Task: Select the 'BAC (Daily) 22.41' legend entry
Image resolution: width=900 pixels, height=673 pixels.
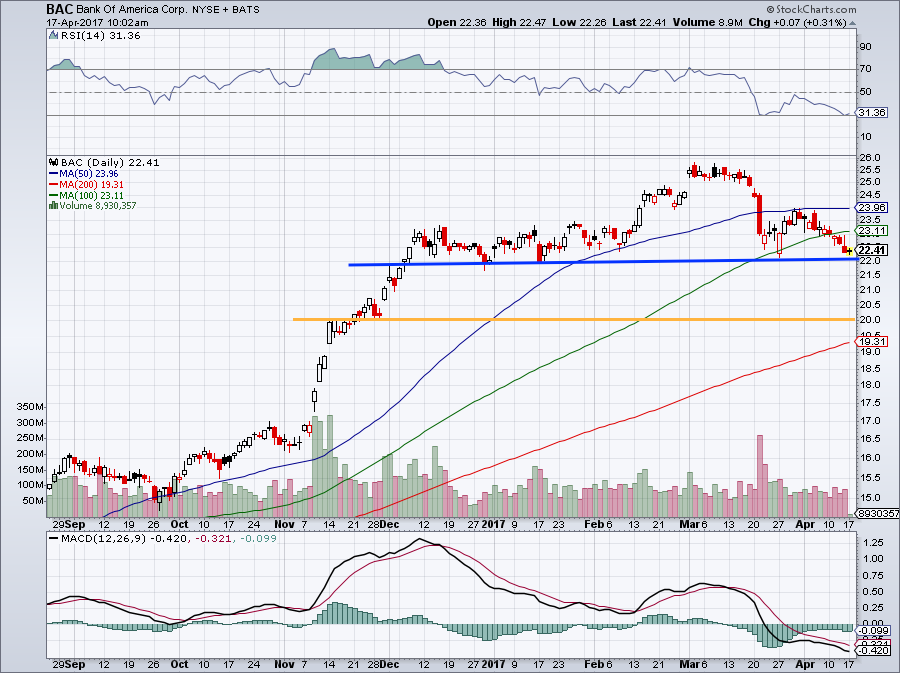Action: [x=110, y=163]
